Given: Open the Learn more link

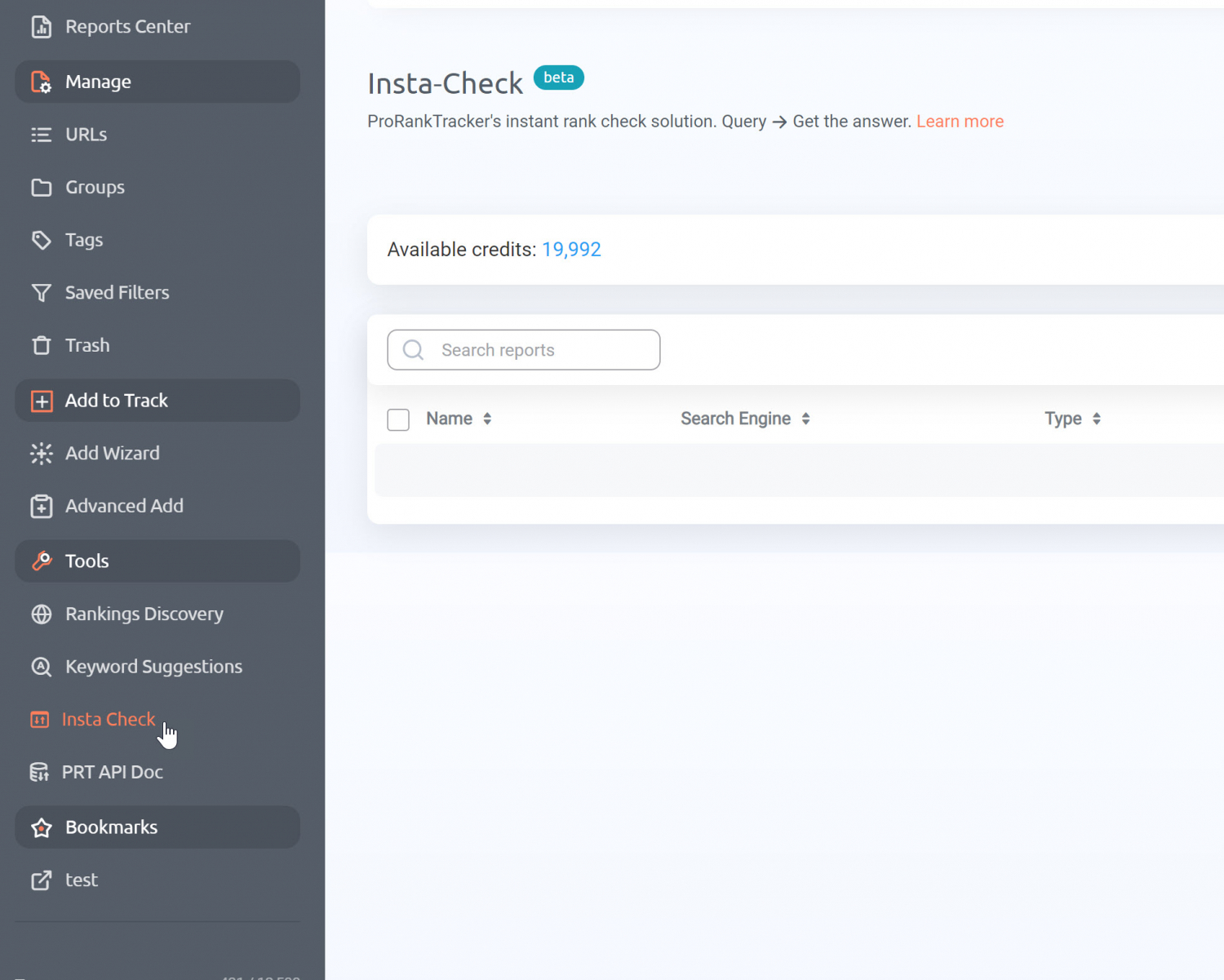Looking at the screenshot, I should tap(960, 122).
